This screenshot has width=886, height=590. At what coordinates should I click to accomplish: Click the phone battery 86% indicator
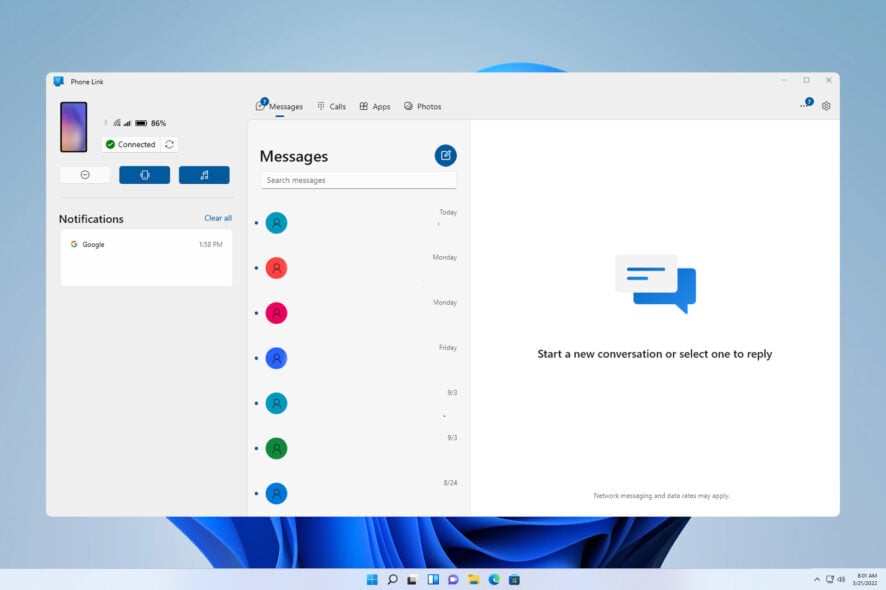[x=150, y=123]
